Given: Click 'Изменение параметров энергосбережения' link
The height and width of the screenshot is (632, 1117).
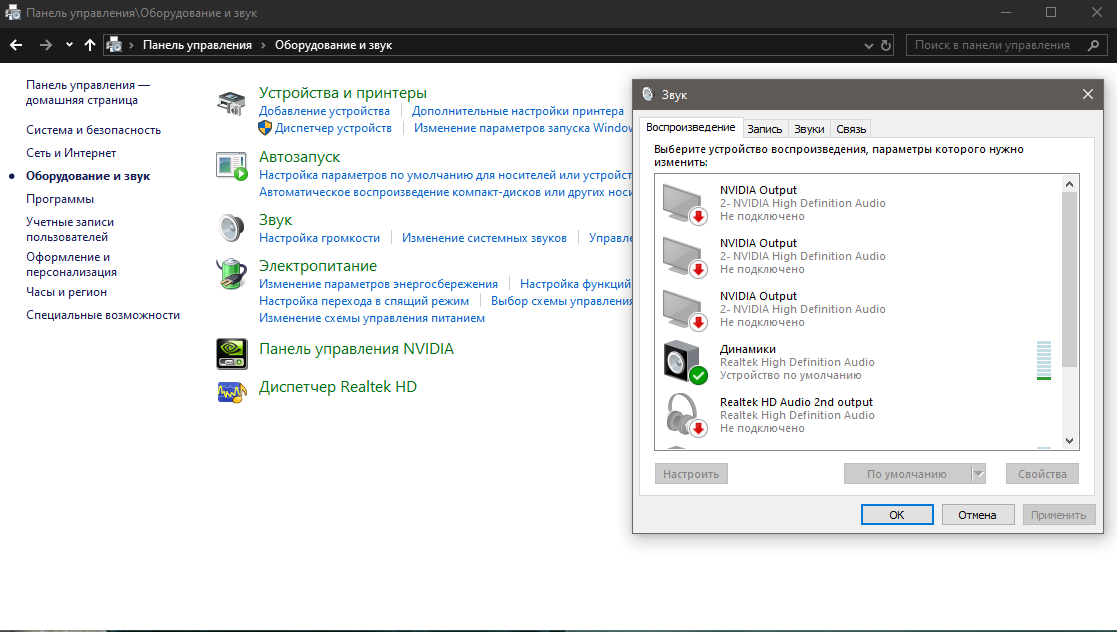Looking at the screenshot, I should click(x=378, y=284).
